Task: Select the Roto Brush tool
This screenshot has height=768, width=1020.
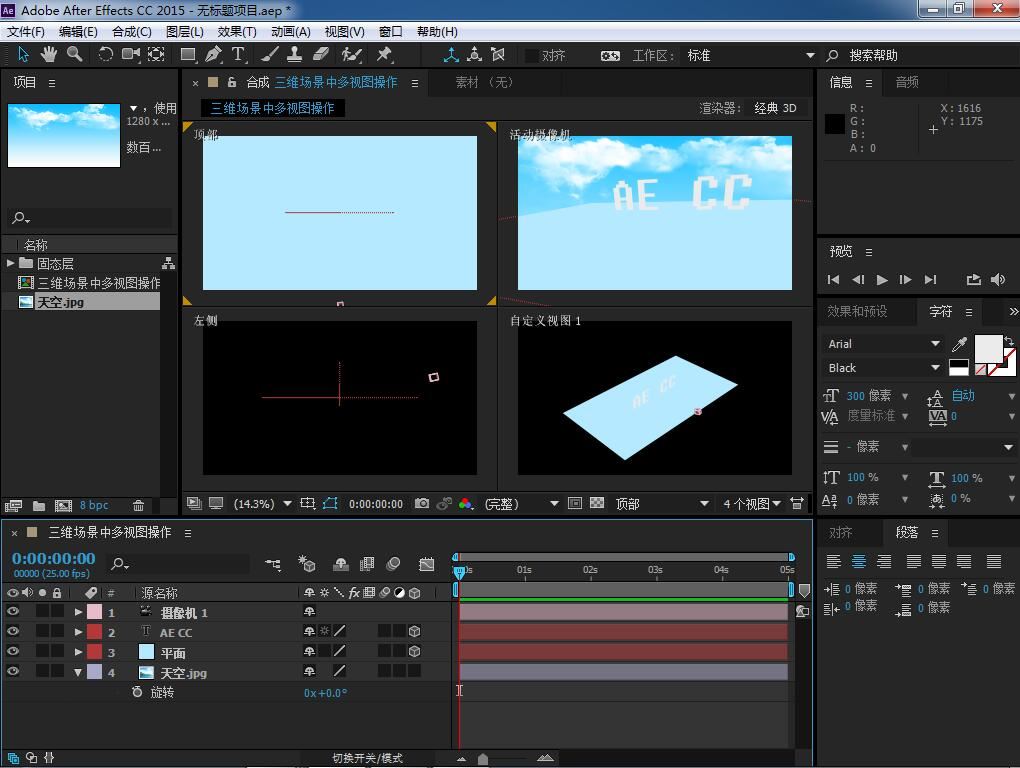Action: click(x=352, y=55)
